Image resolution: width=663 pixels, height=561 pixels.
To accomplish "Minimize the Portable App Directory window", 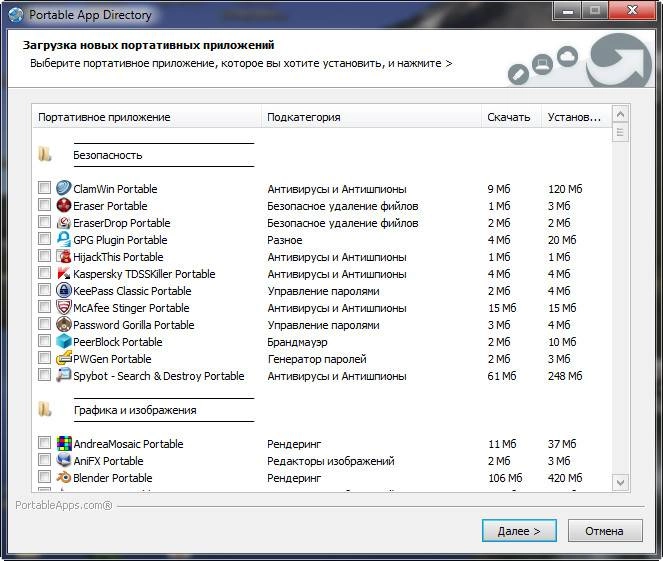I will (568, 11).
